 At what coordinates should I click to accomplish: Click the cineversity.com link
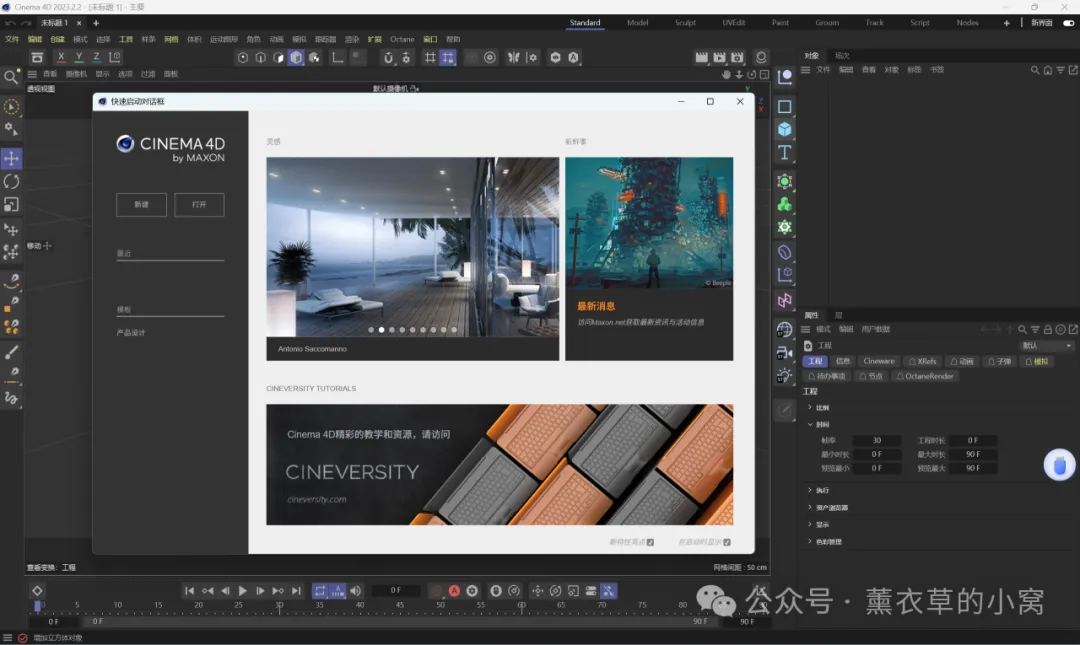[x=317, y=500]
